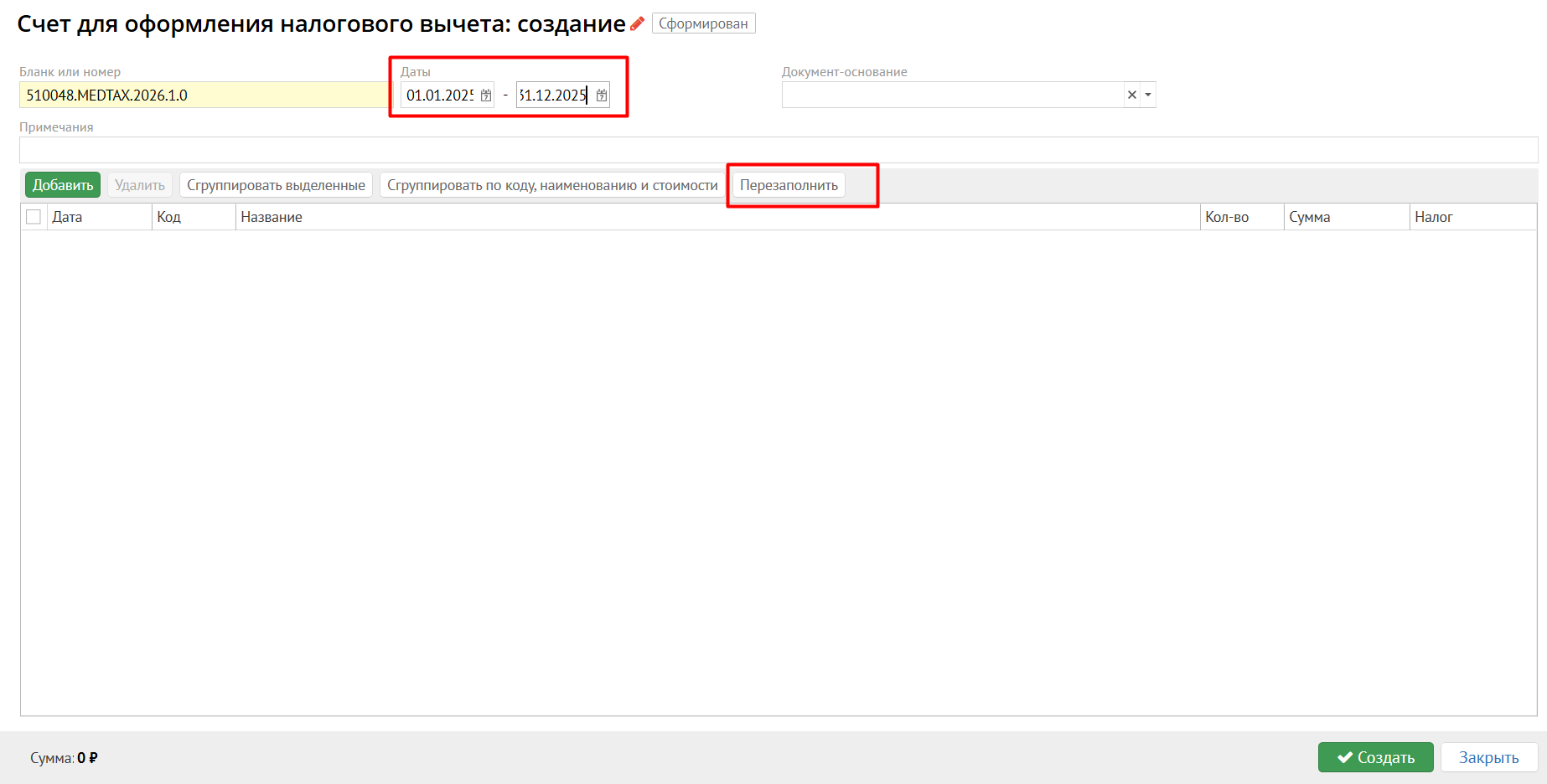The image size is (1547, 784).
Task: Click the green Добавить button
Action: pyautogui.click(x=63, y=185)
